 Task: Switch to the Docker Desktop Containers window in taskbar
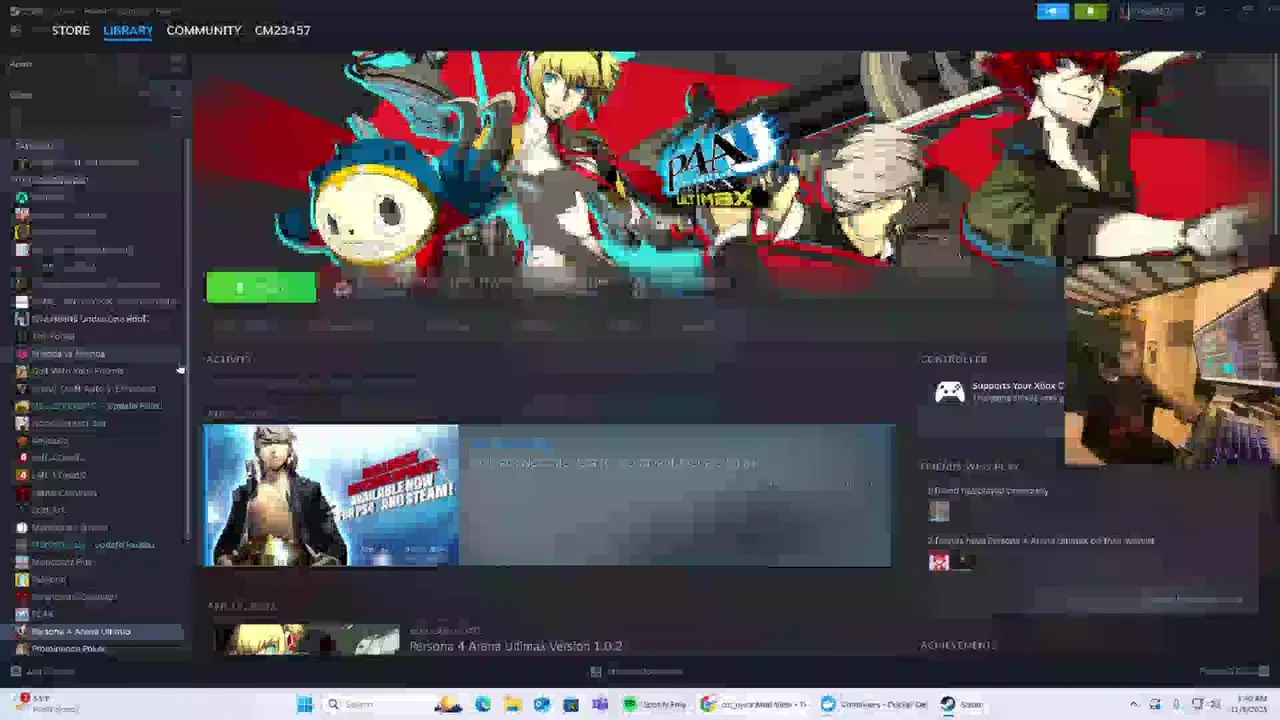pyautogui.click(x=874, y=704)
